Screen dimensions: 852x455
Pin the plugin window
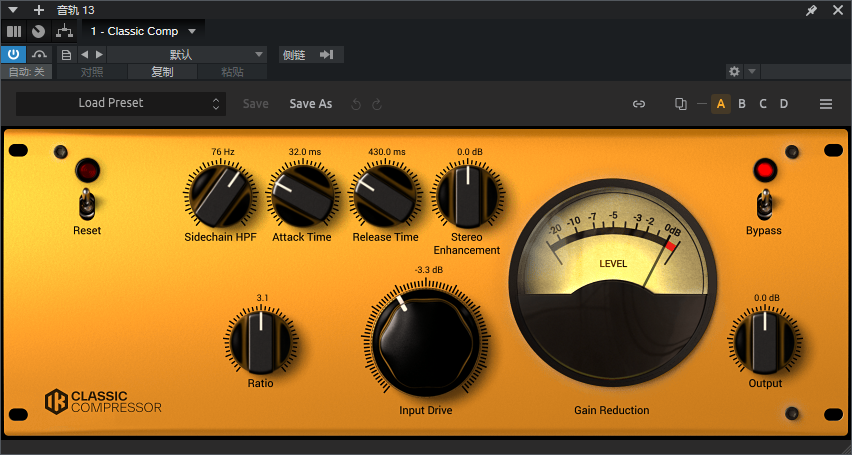click(811, 10)
